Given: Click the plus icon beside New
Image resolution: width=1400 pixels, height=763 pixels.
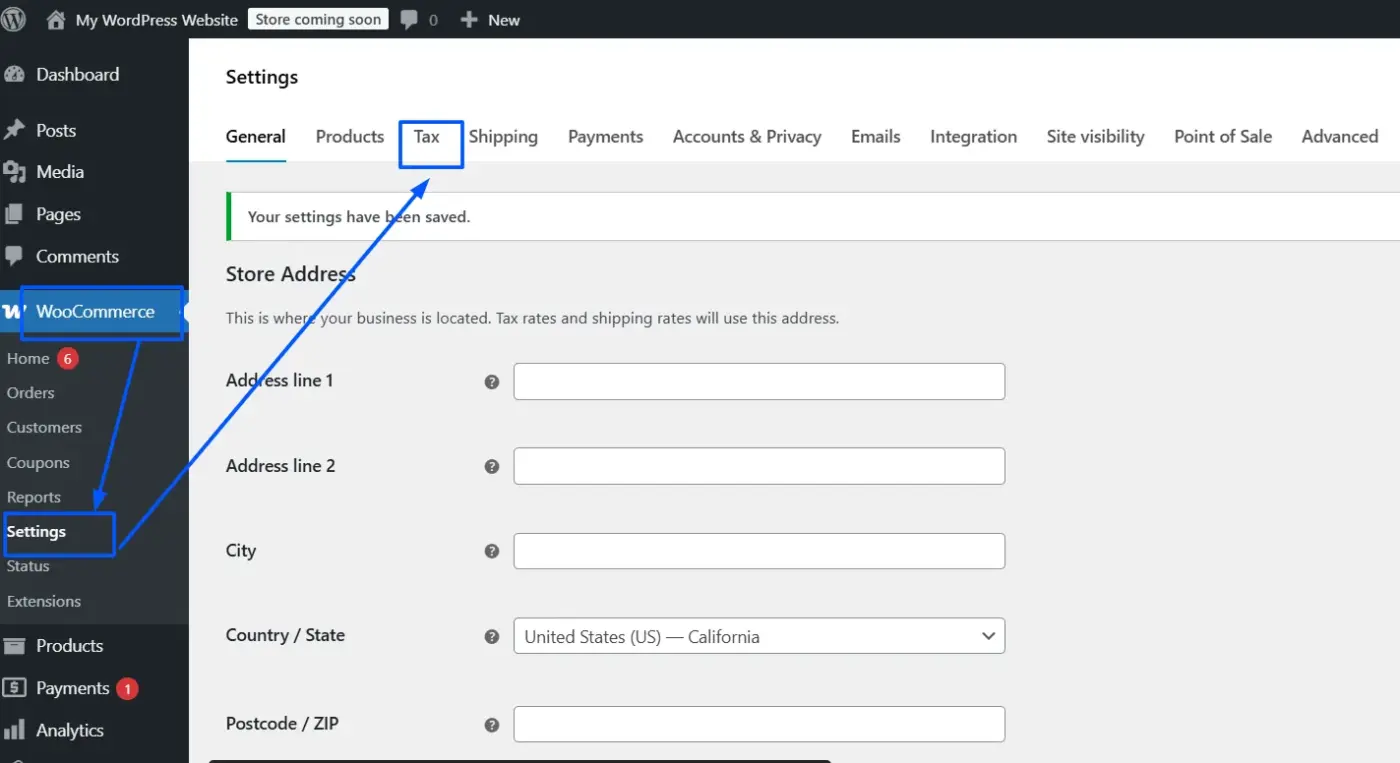Looking at the screenshot, I should (x=469, y=19).
